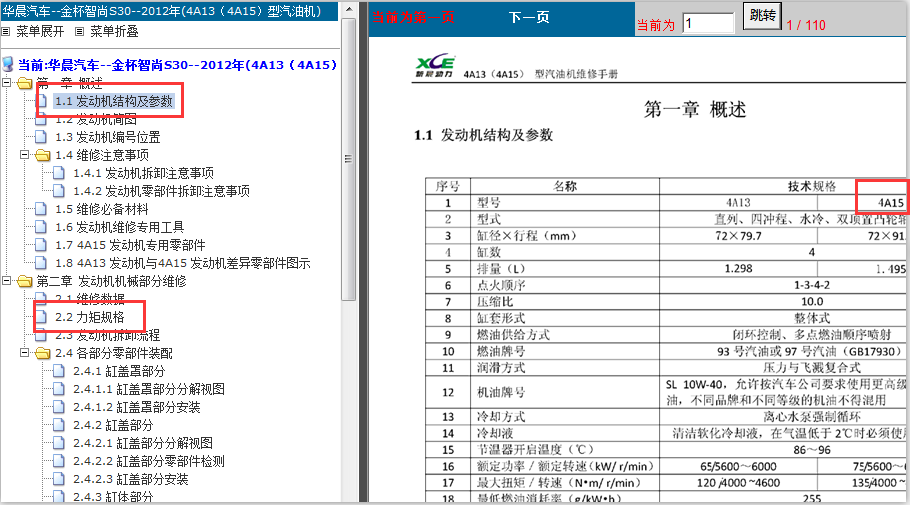910x505 pixels.
Task: Click the 菜单展开 list icon
Action: 6,31
